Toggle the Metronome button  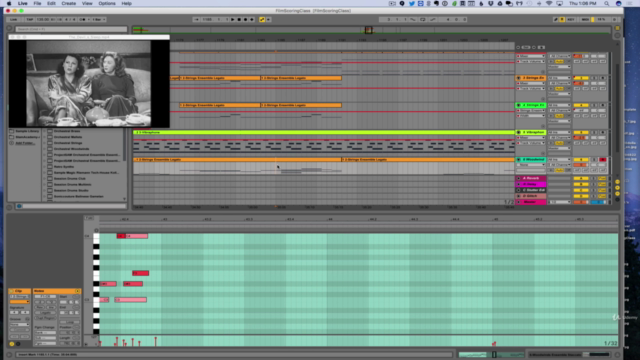pyautogui.click(x=83, y=19)
